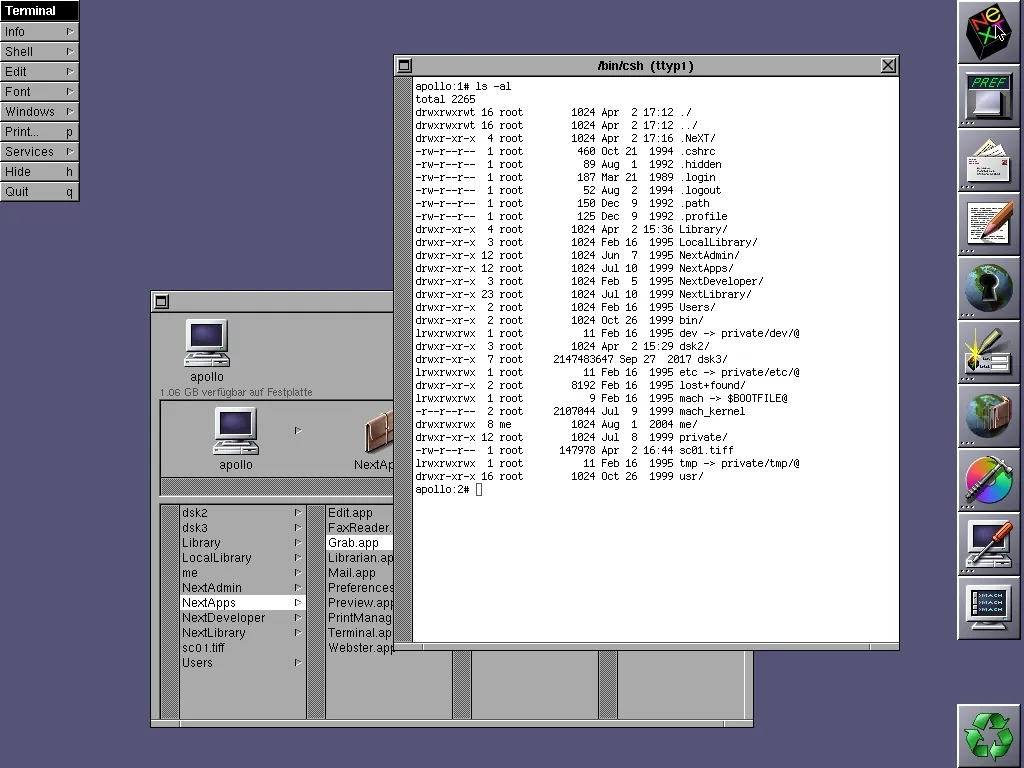Open the Services submenu

pyautogui.click(x=39, y=152)
